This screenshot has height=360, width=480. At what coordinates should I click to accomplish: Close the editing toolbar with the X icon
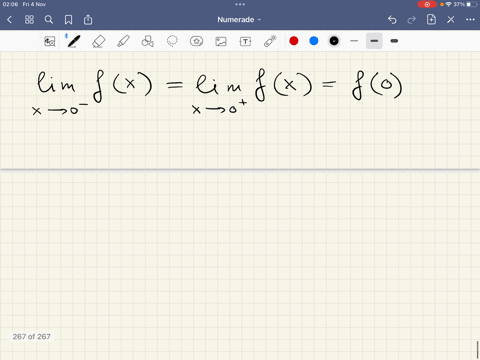coord(451,20)
